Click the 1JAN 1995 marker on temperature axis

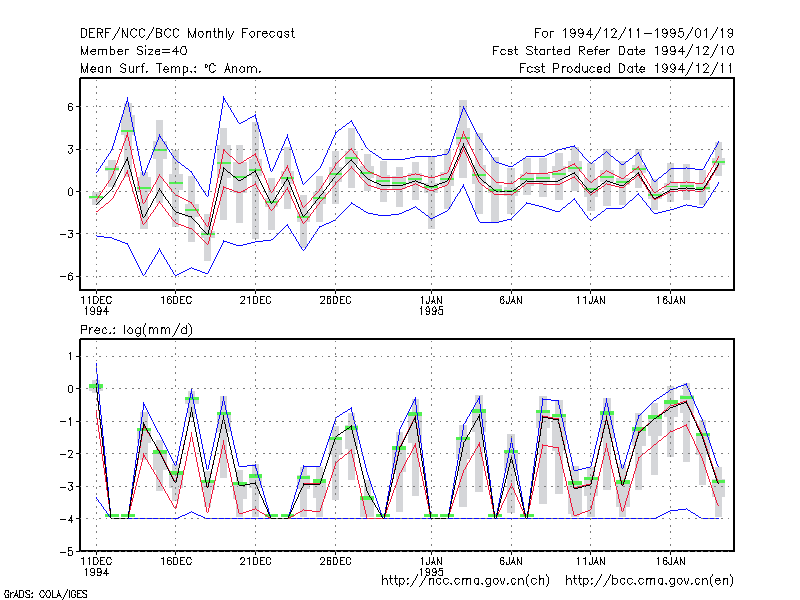click(431, 306)
